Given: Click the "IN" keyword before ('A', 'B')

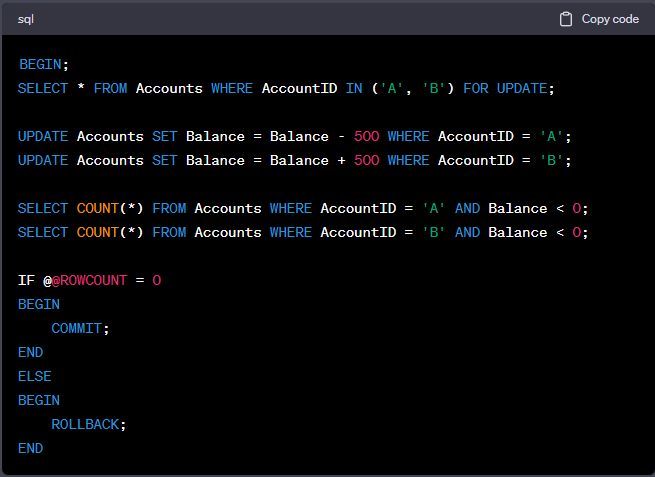Looking at the screenshot, I should point(354,89).
